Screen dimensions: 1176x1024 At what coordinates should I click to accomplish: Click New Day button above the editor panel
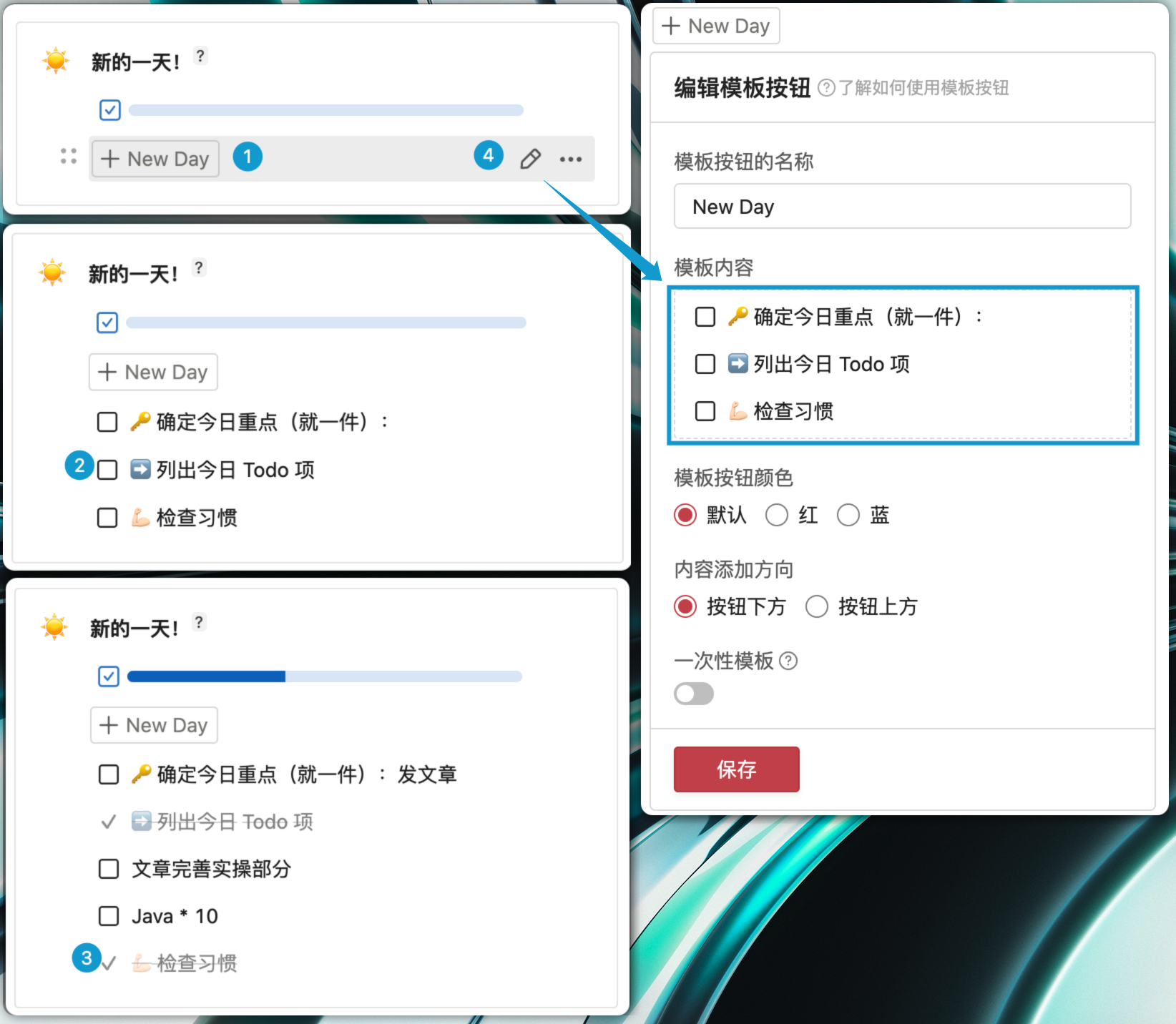716,26
